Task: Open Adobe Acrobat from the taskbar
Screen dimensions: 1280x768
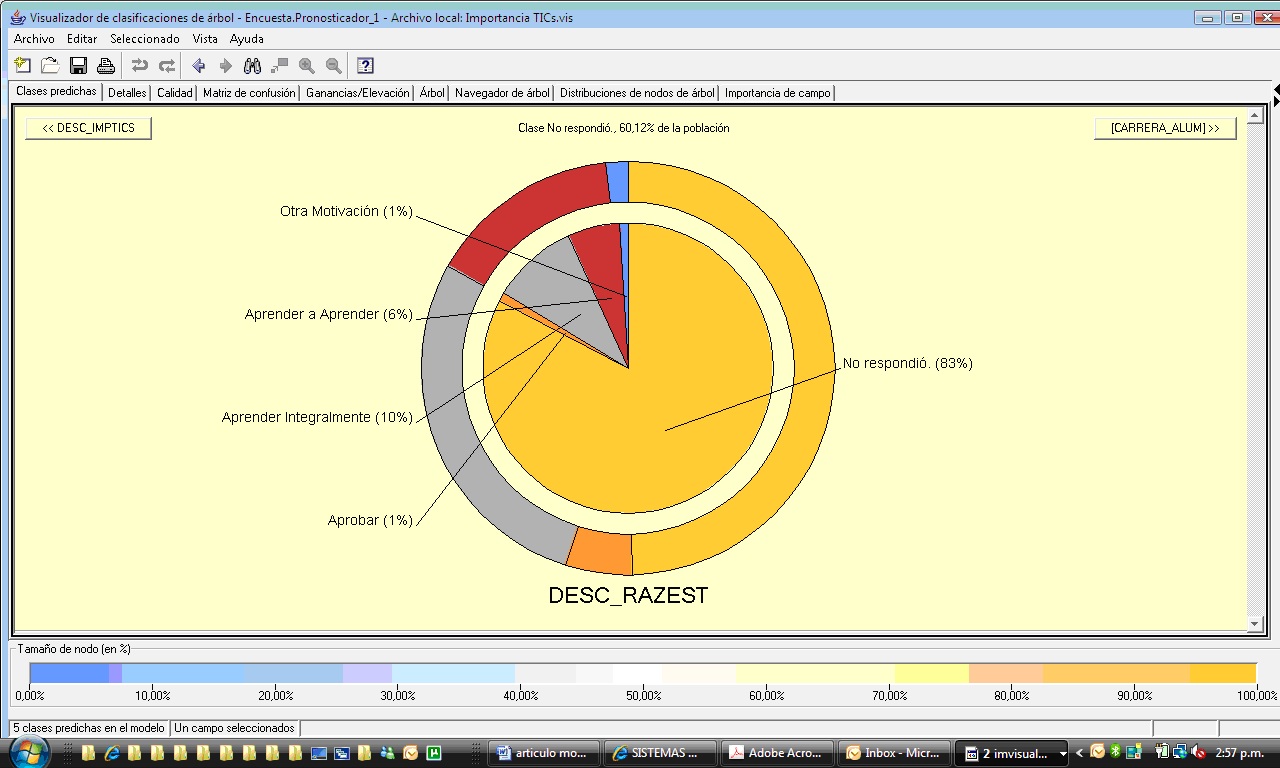Action: 777,753
